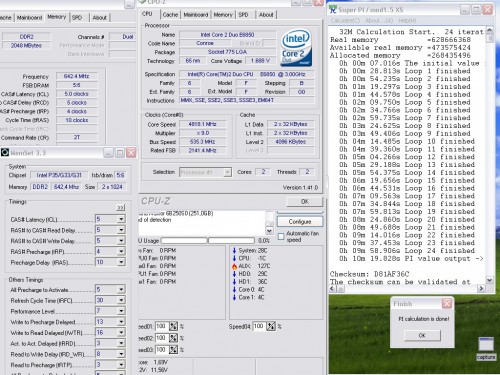Click the Configure button in SpeedFan

(x=300, y=222)
